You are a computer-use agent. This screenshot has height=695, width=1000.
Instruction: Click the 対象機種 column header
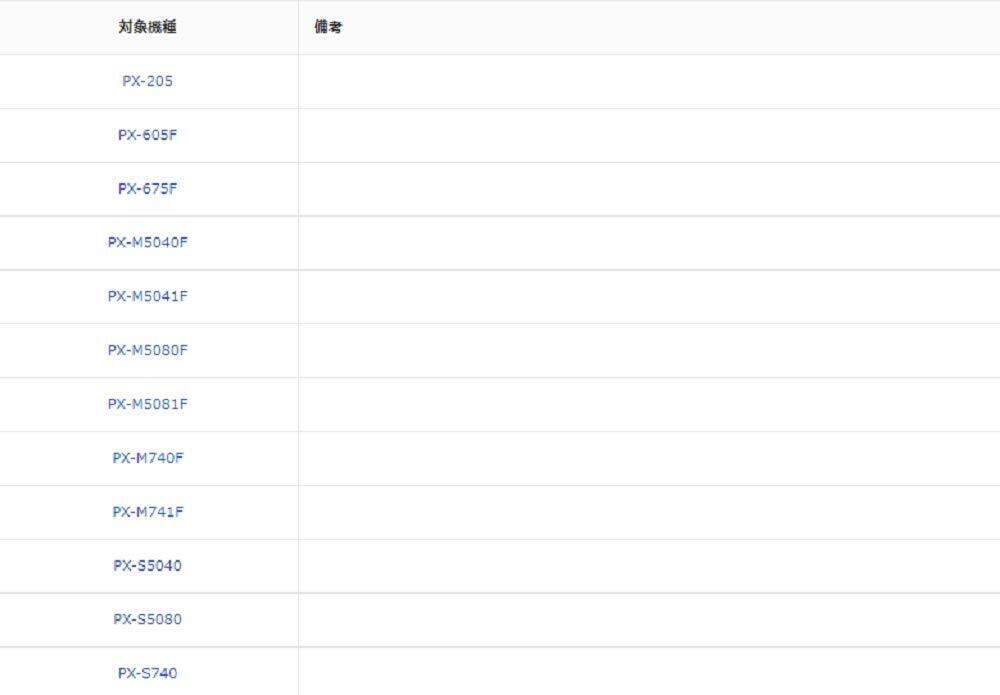coord(147,27)
